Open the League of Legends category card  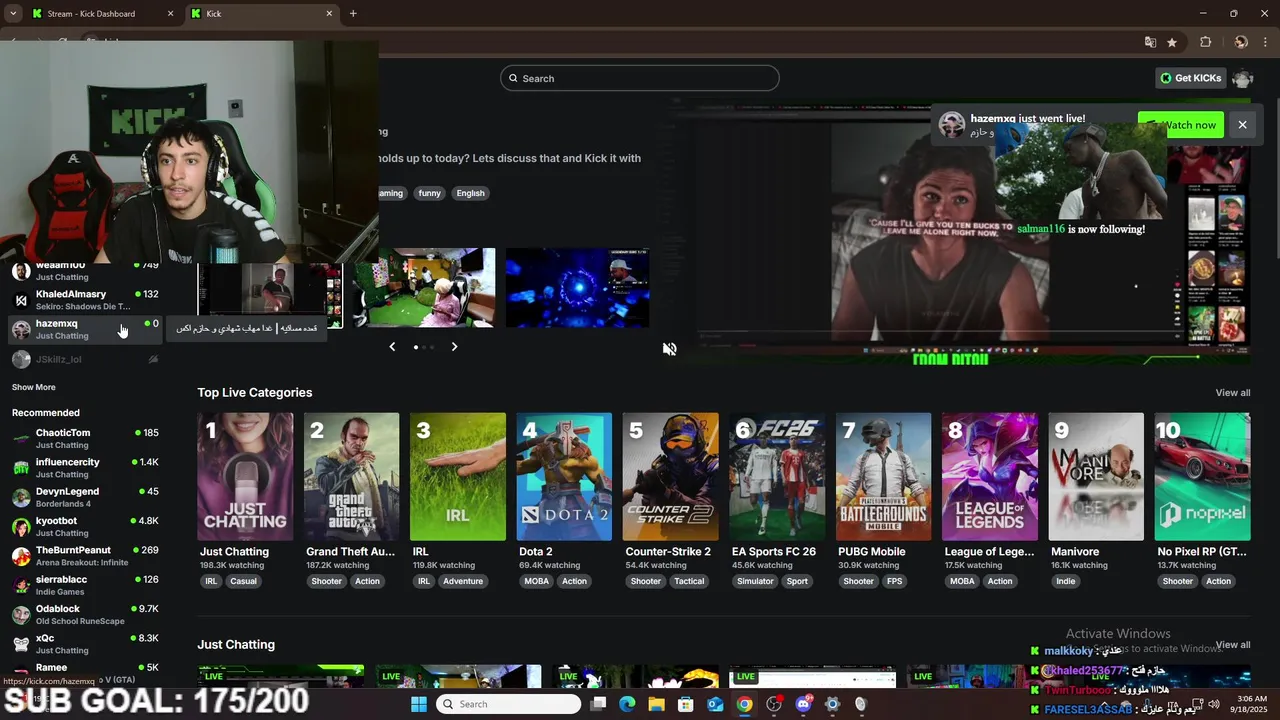[x=990, y=477]
